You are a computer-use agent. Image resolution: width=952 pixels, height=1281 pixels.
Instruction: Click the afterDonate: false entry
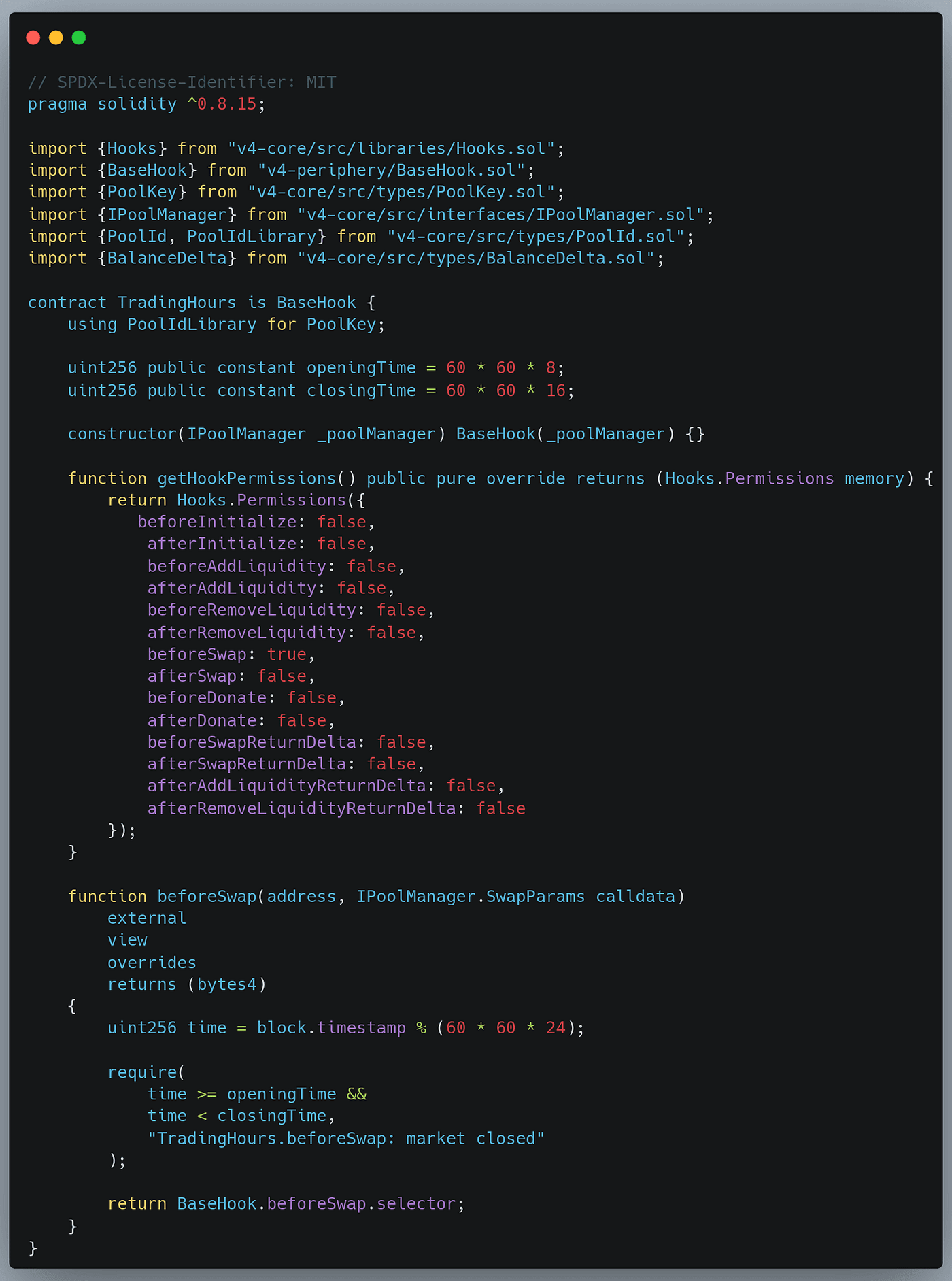click(x=241, y=720)
